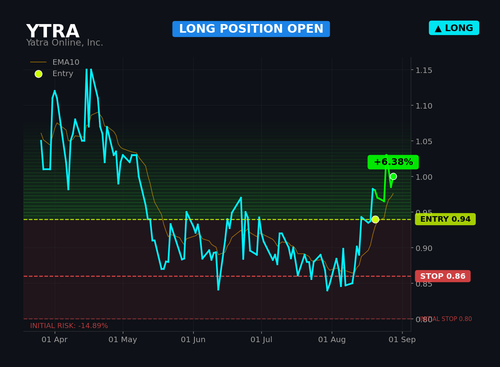Click the 0.90 price axis label
Viewport: 500px width, 367px height.
[x=424, y=248]
